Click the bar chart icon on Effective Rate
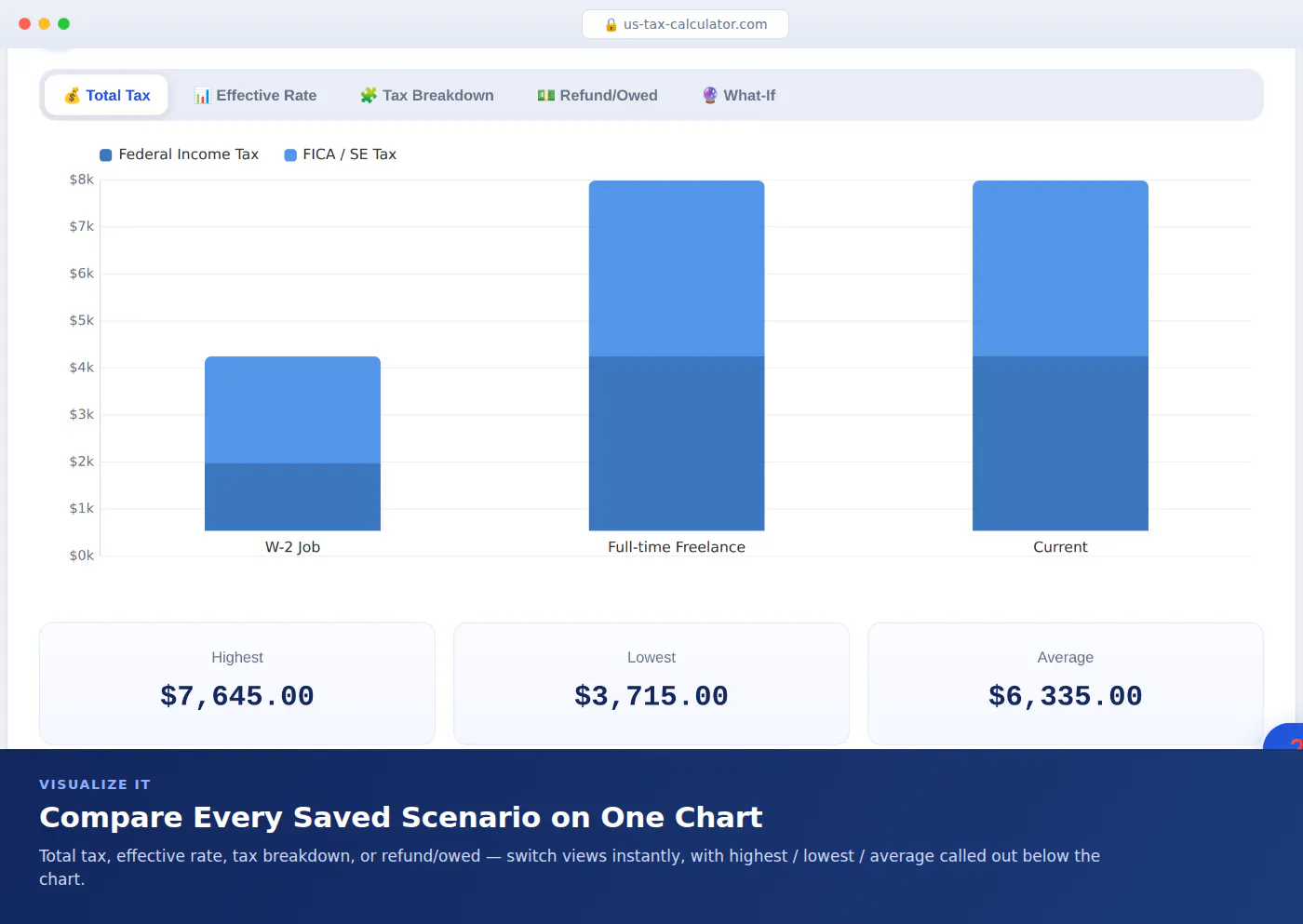This screenshot has height=924, width=1303. point(202,95)
